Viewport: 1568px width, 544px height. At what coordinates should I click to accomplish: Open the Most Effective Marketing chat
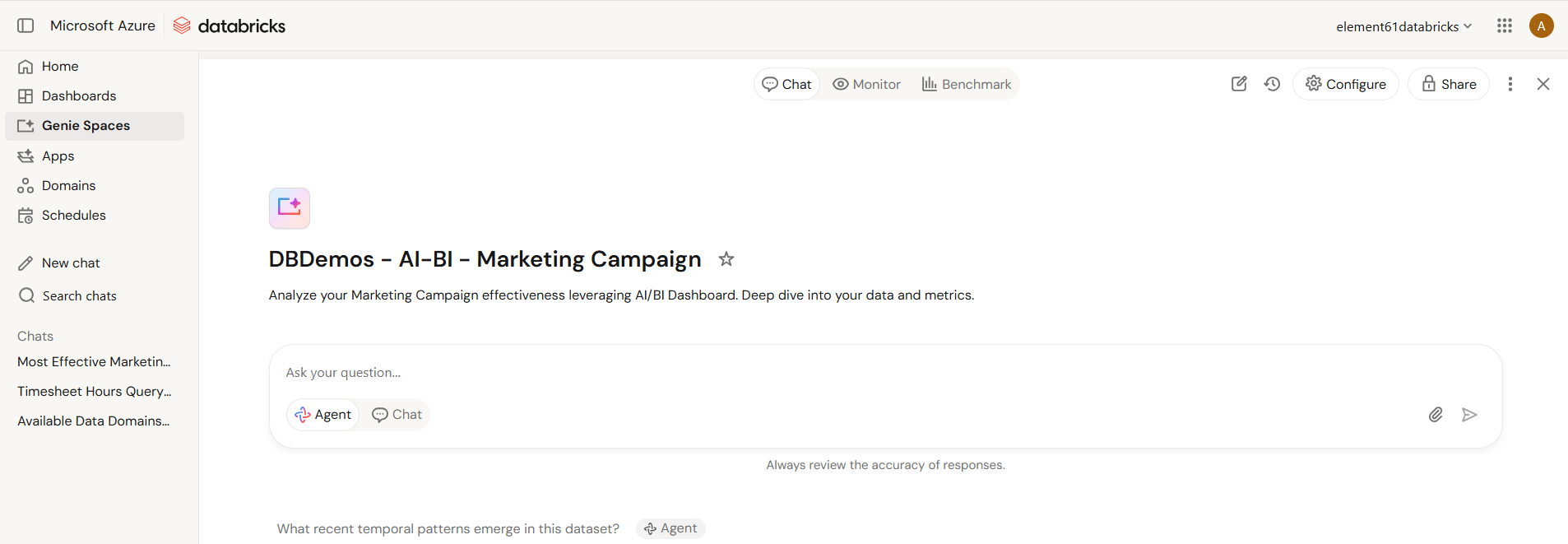(95, 361)
